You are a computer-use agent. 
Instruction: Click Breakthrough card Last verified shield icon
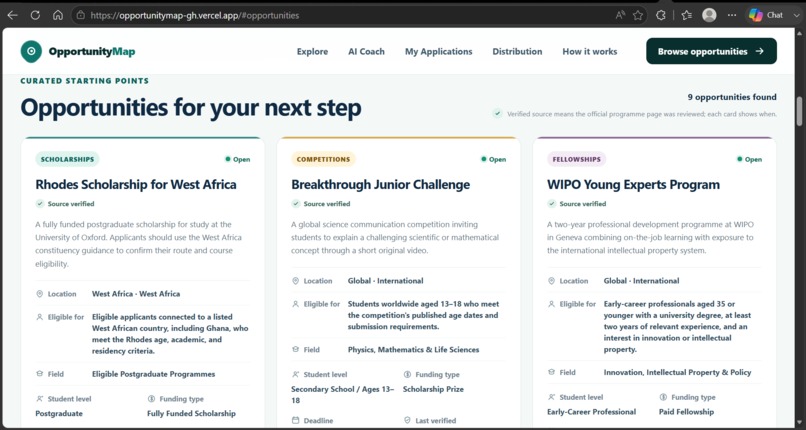407,420
